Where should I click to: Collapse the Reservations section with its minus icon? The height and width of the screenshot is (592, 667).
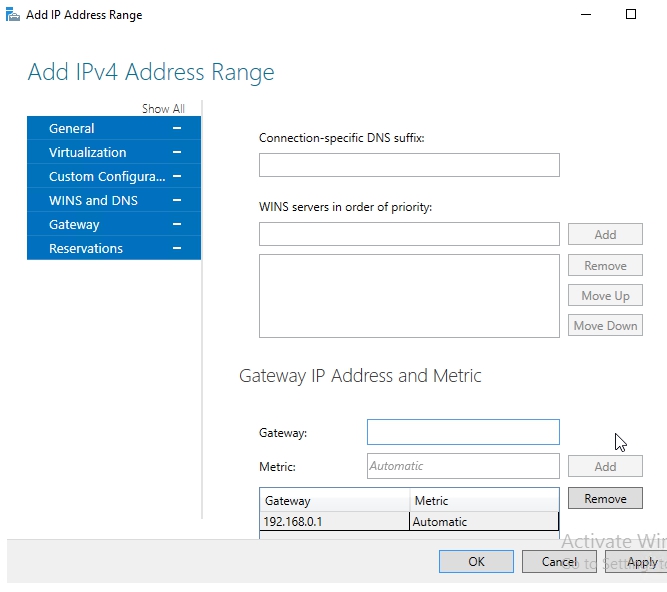(x=177, y=248)
